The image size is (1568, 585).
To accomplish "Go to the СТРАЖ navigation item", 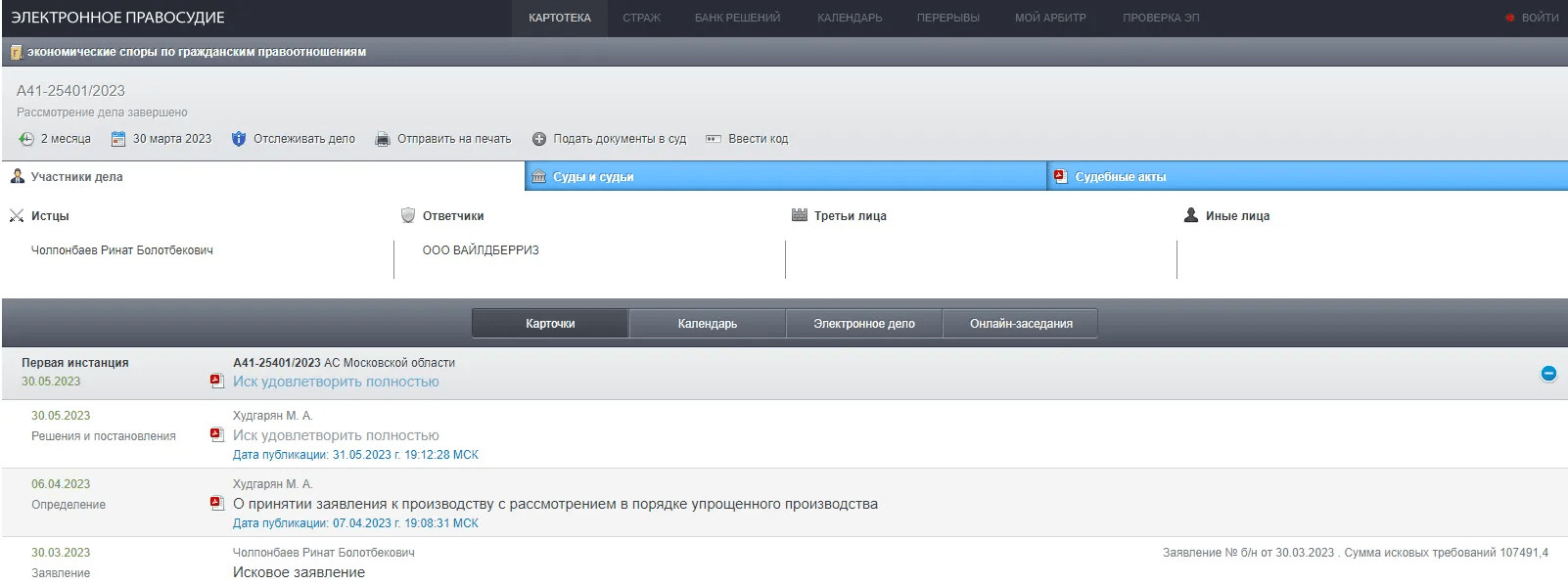I will click(642, 18).
